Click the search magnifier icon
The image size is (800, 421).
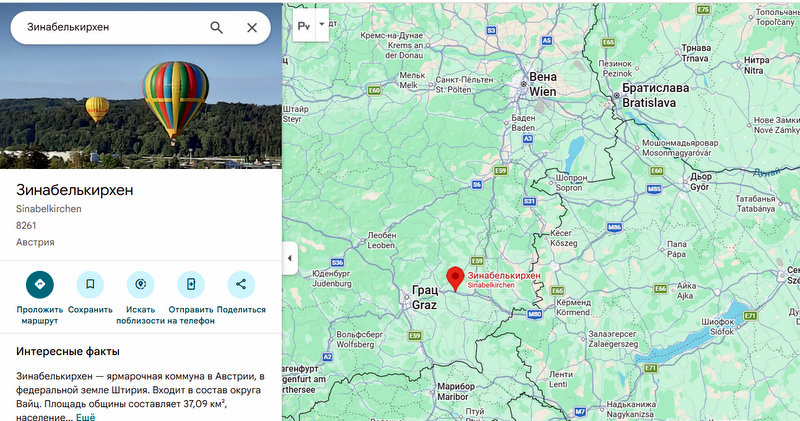point(216,28)
